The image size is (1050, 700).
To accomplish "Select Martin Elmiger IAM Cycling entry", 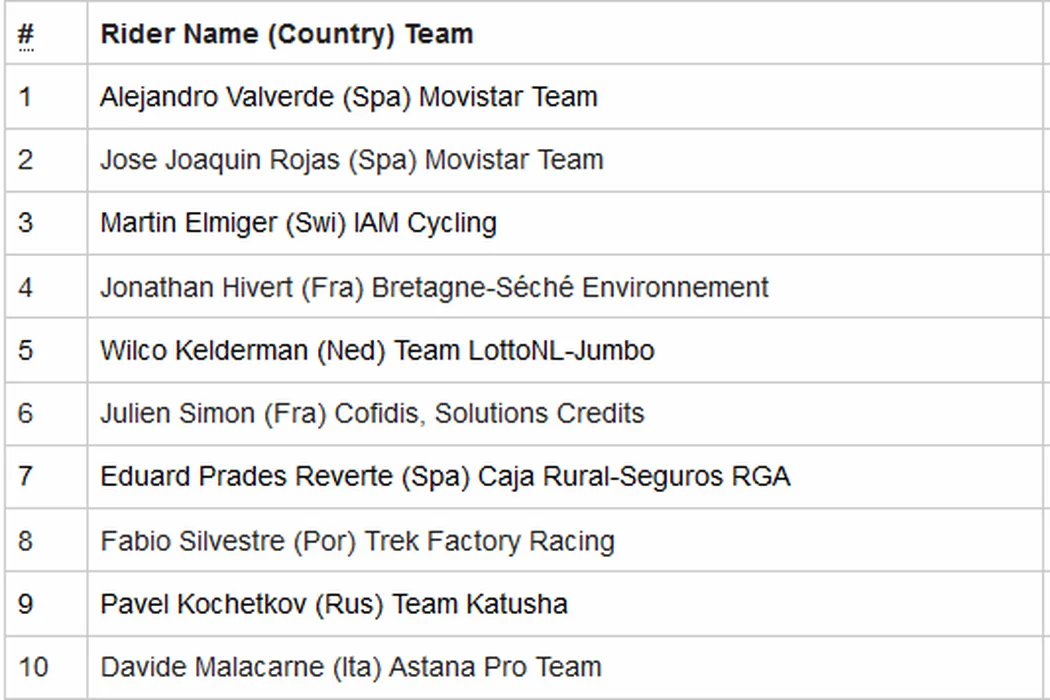I will (298, 223).
